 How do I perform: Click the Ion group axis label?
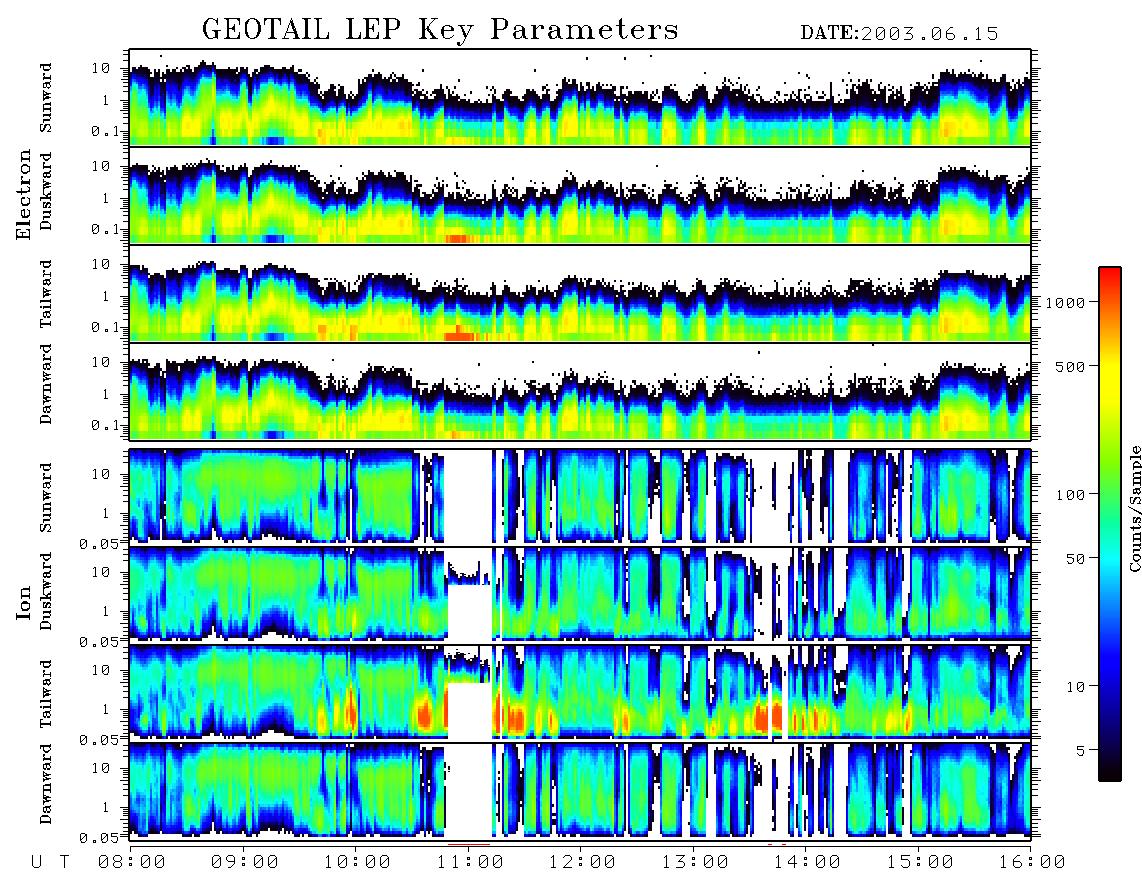(24, 602)
